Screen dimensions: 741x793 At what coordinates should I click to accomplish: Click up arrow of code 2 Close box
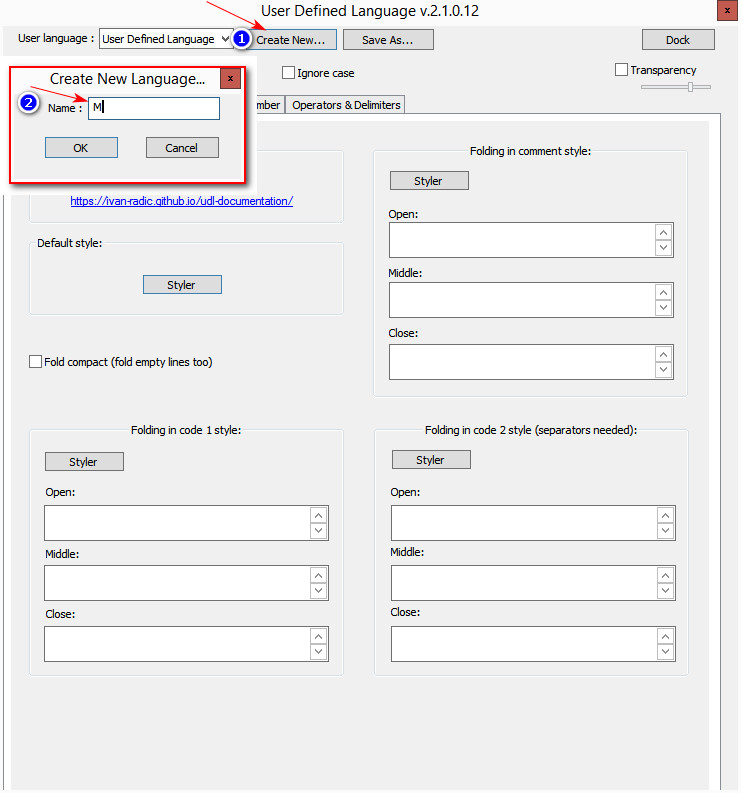(664, 635)
